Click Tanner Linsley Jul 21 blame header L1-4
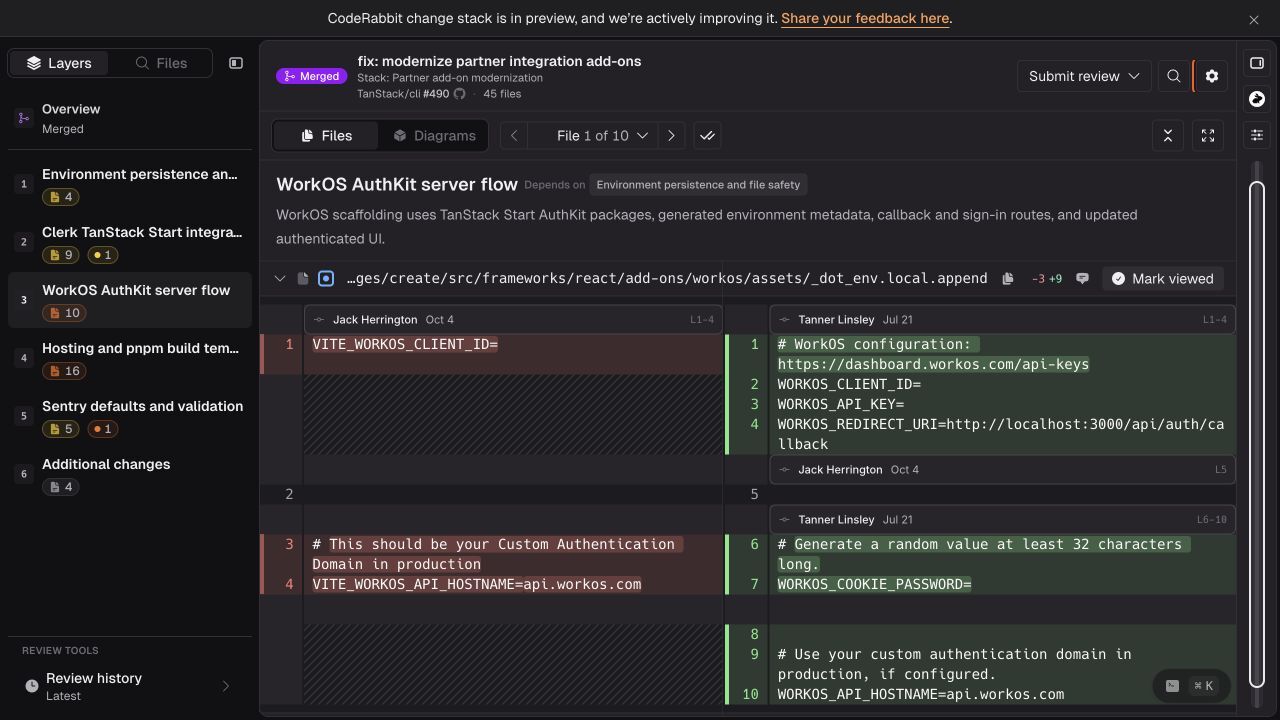 [x=1002, y=320]
